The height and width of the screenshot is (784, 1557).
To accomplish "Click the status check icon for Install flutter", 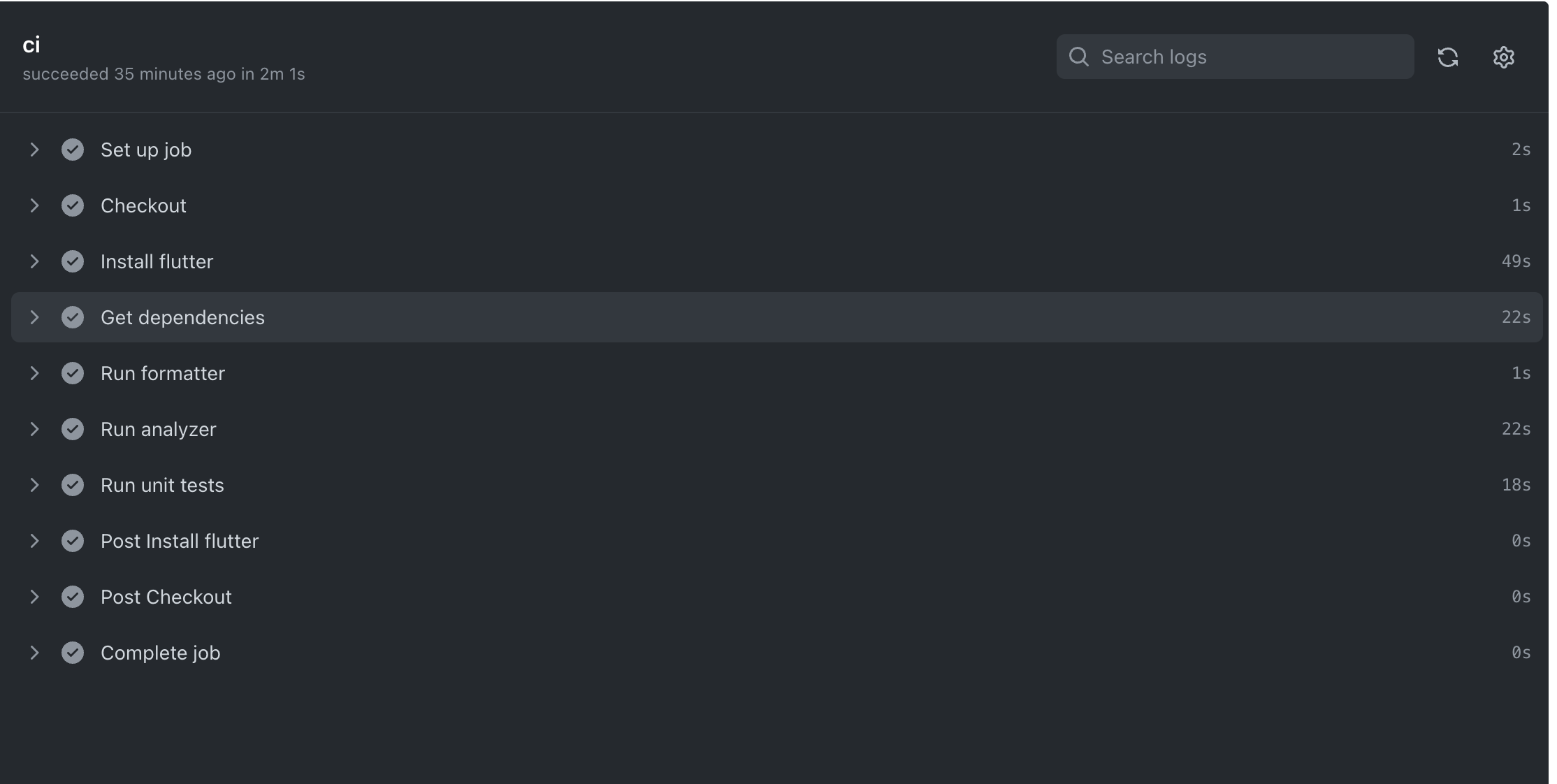I will pos(73,261).
